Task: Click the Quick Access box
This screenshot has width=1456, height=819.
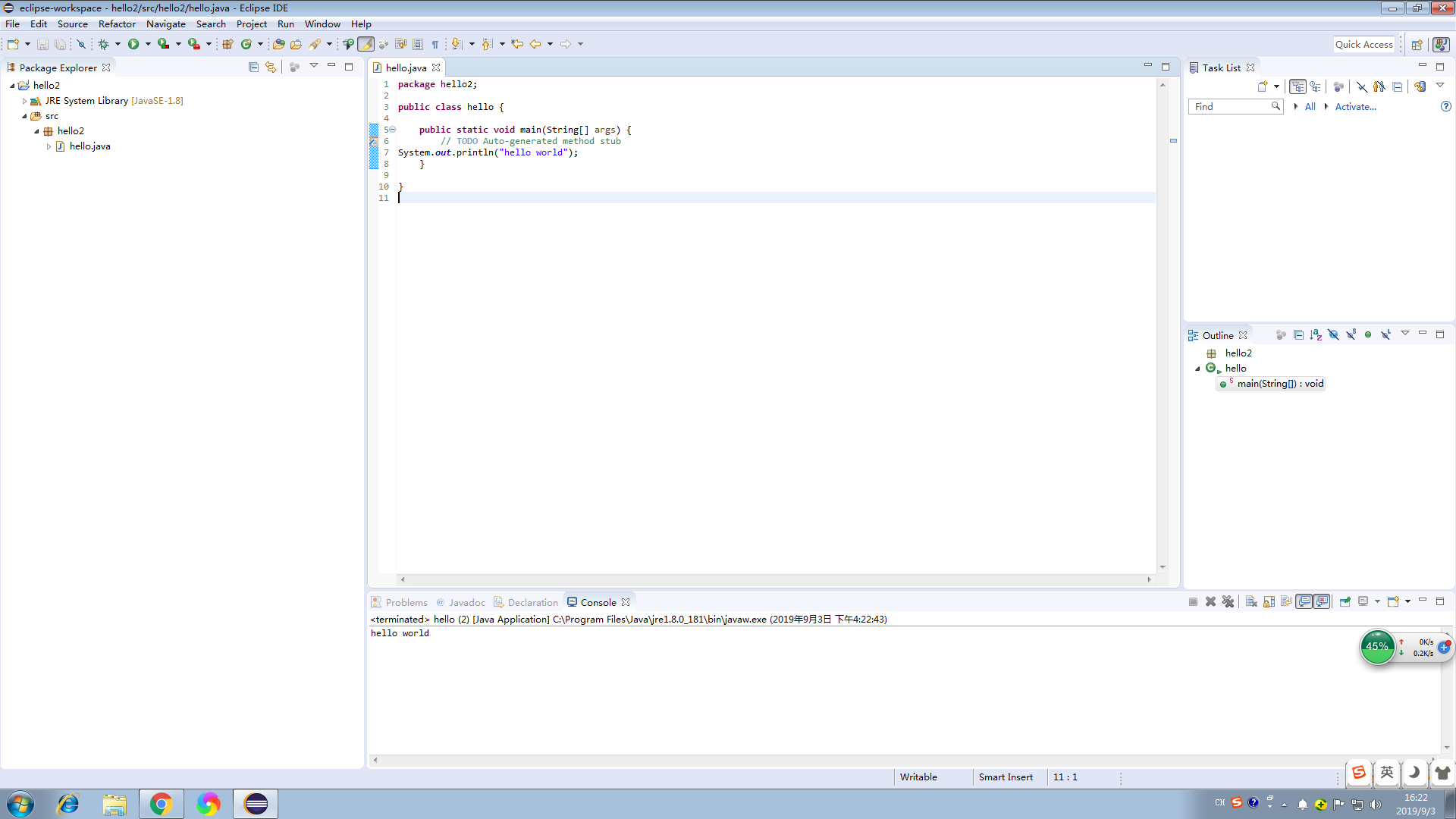Action: click(1363, 44)
